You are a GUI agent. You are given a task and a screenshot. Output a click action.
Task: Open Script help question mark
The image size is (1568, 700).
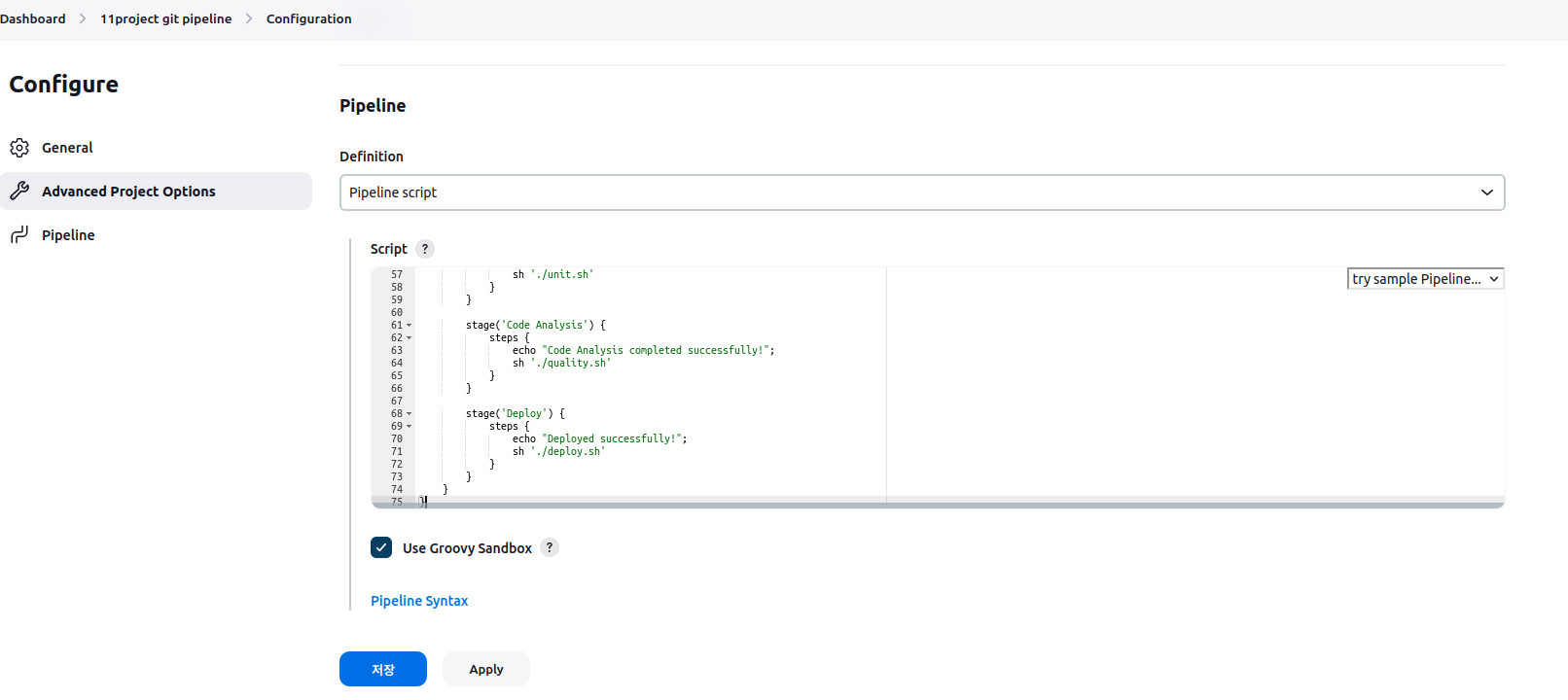425,249
